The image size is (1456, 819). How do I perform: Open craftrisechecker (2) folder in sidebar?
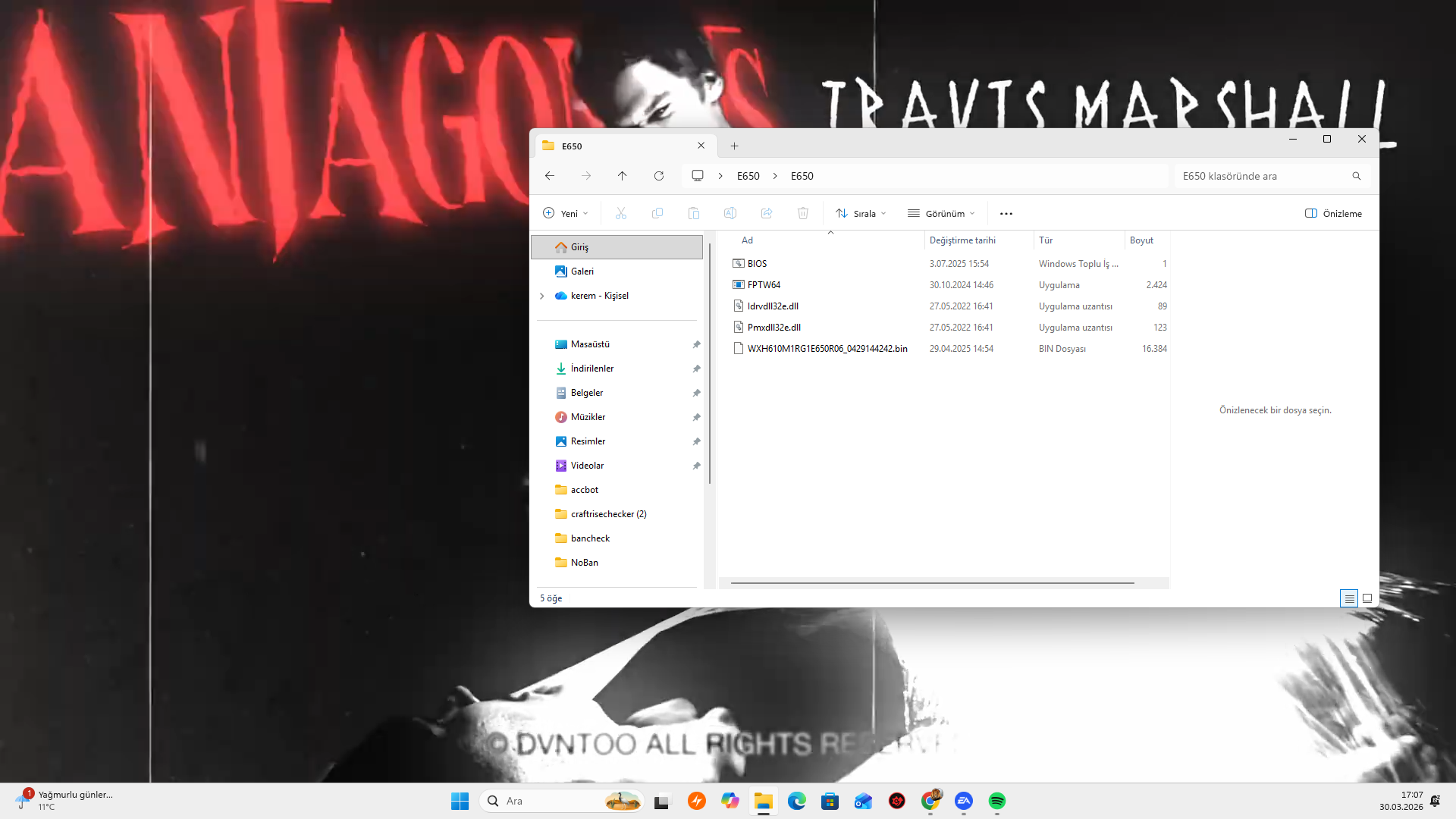click(x=617, y=514)
